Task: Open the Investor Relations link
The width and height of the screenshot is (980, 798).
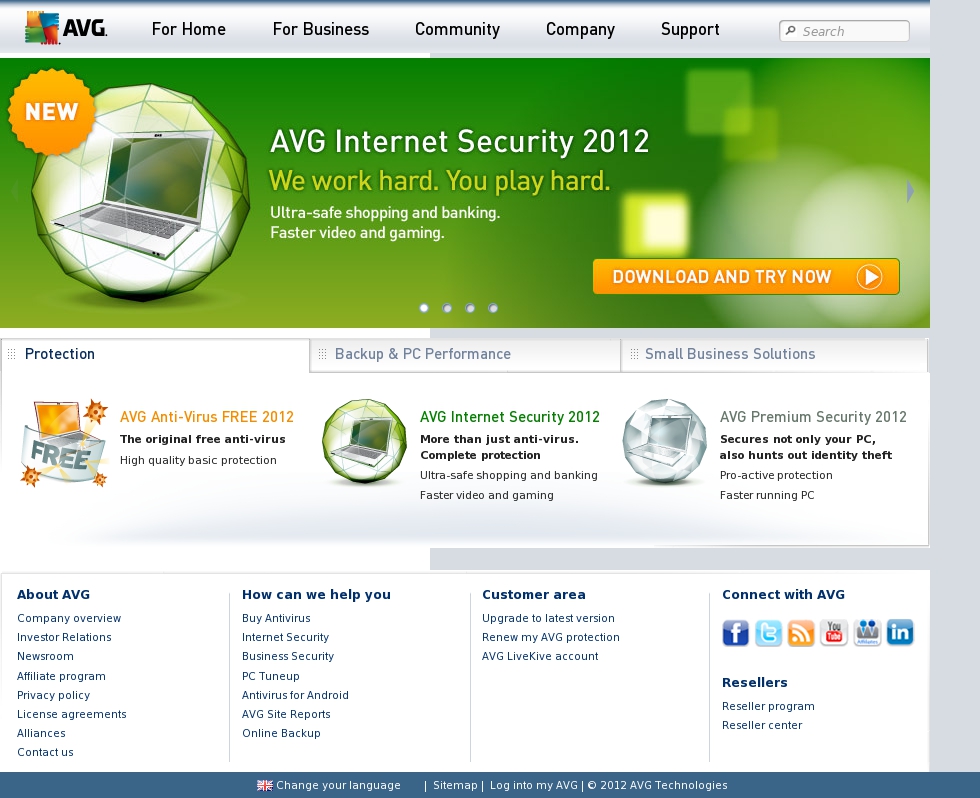Action: click(x=64, y=637)
